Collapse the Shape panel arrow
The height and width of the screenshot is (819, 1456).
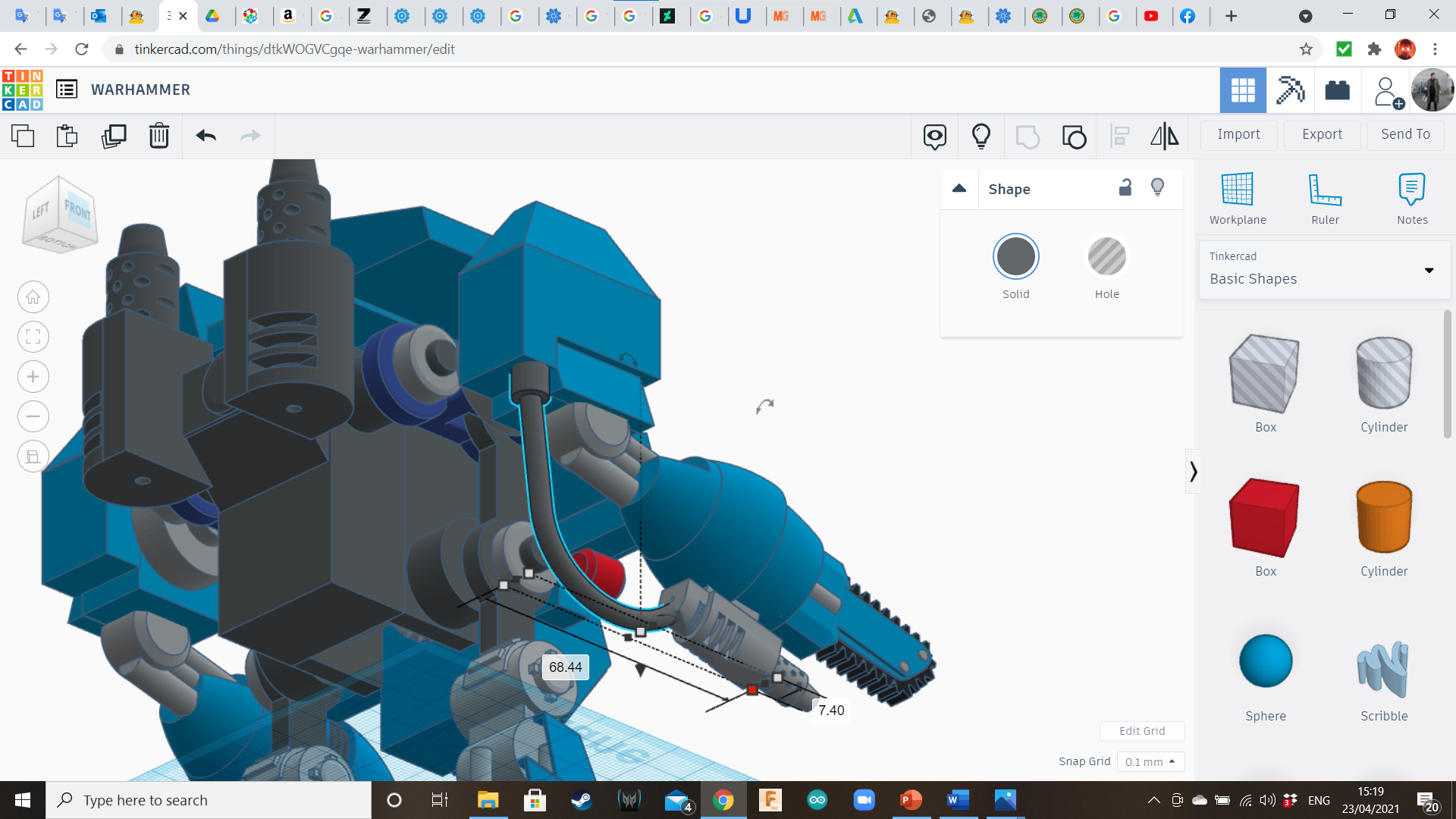[959, 189]
